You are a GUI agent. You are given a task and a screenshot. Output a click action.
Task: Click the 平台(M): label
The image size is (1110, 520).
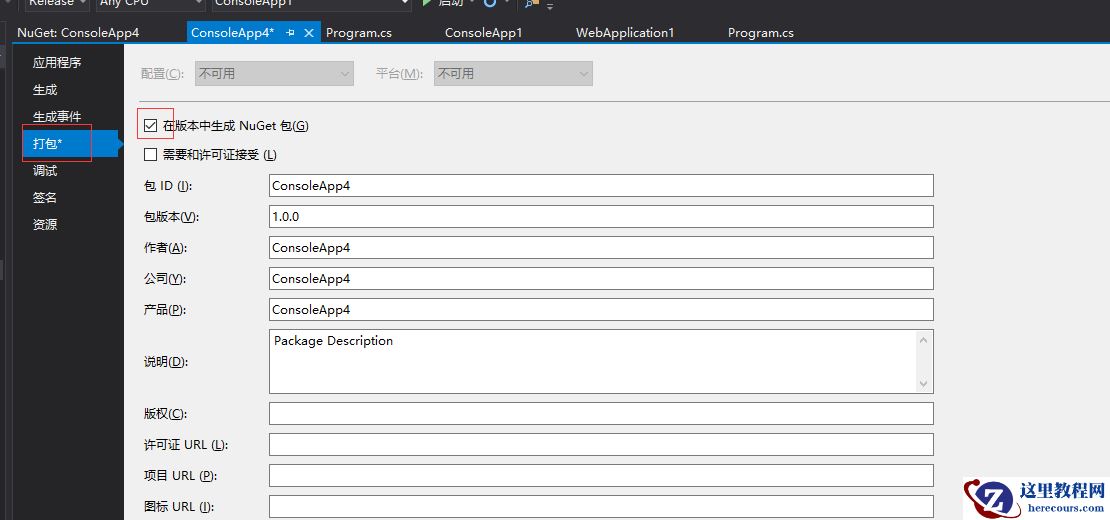click(x=399, y=74)
